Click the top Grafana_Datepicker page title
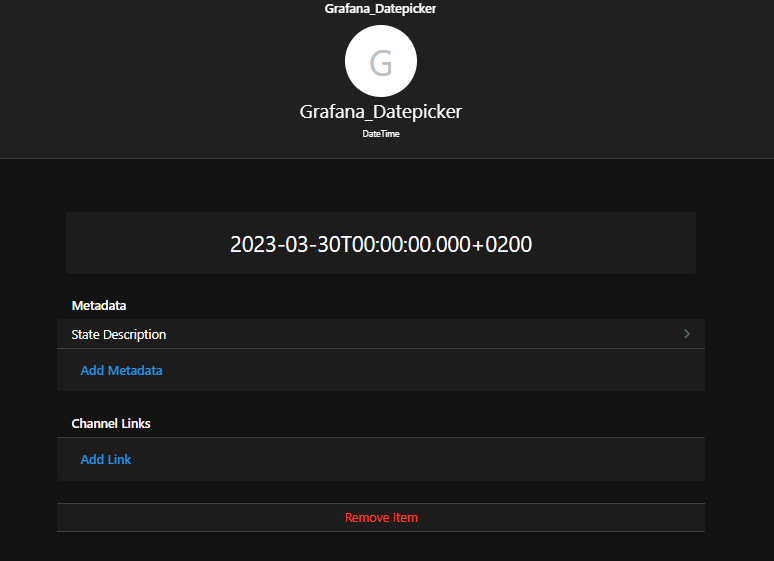 click(380, 9)
